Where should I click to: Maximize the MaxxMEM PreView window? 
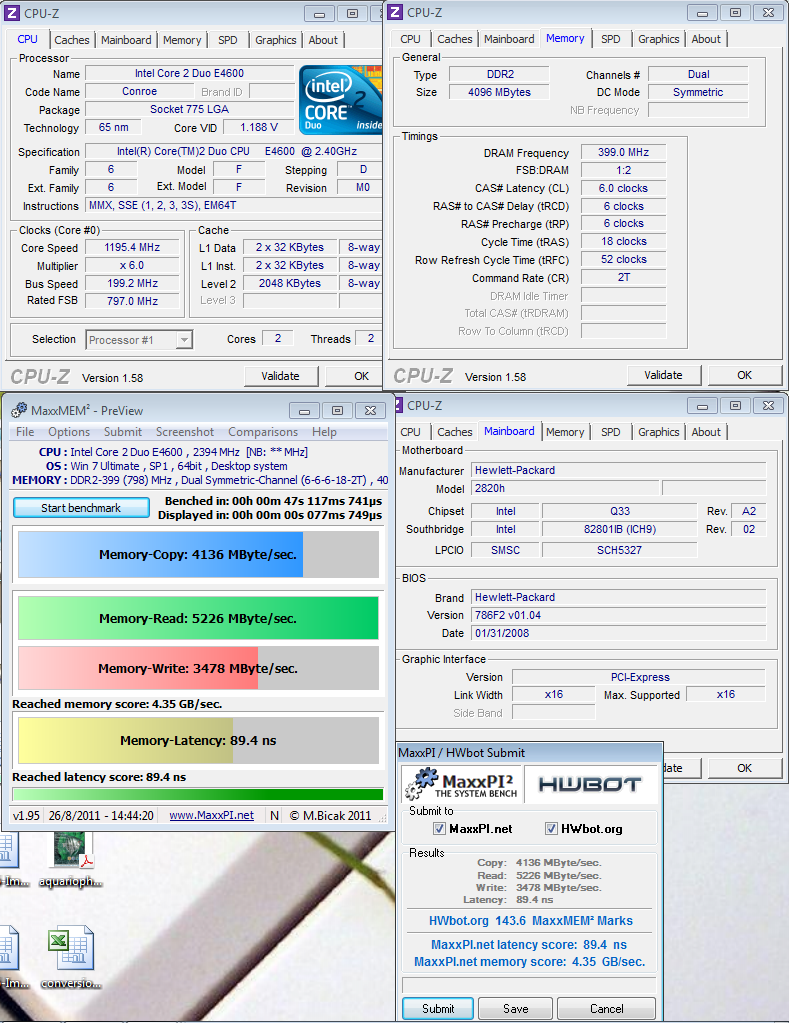338,411
